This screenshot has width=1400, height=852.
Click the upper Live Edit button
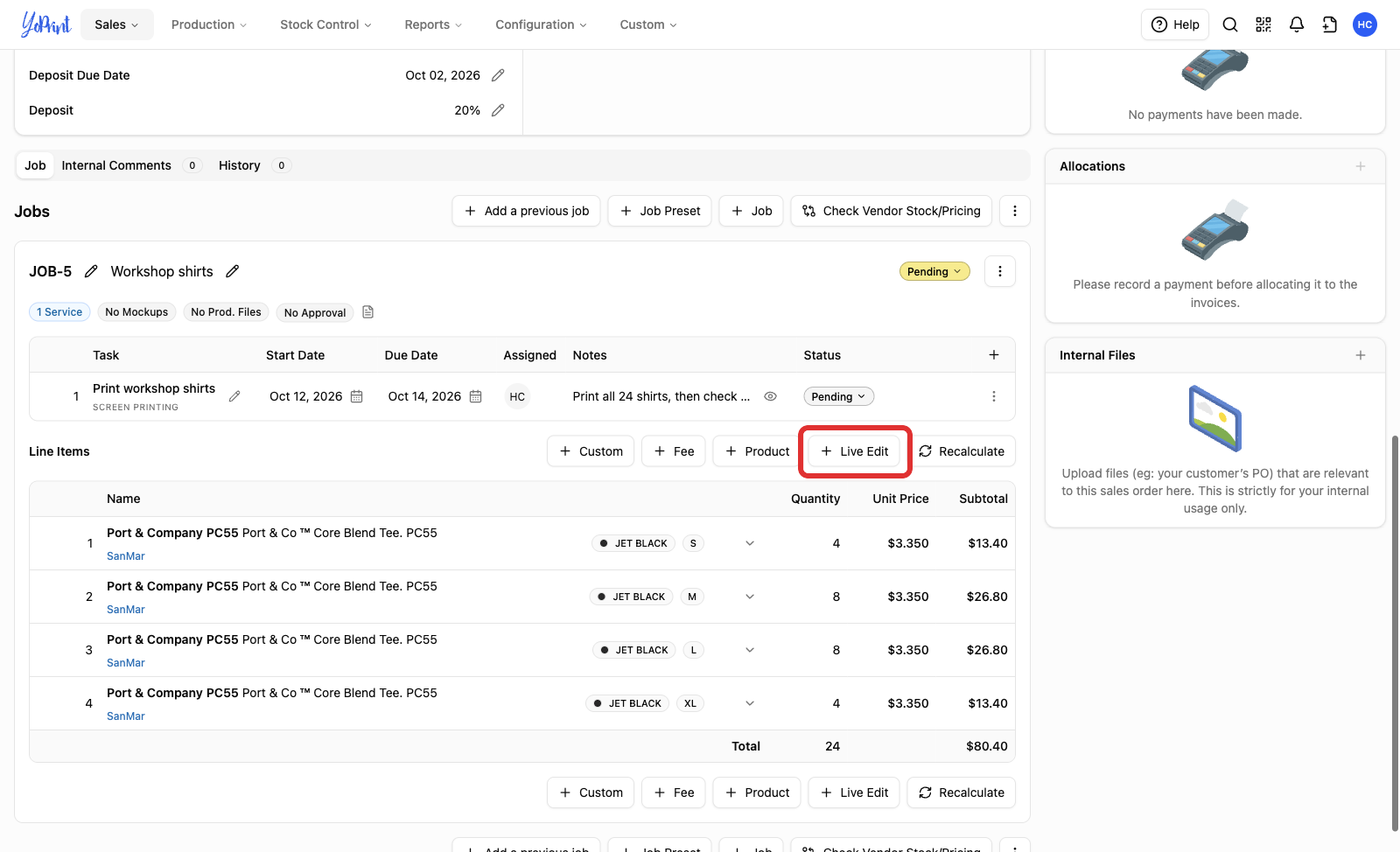click(x=855, y=451)
